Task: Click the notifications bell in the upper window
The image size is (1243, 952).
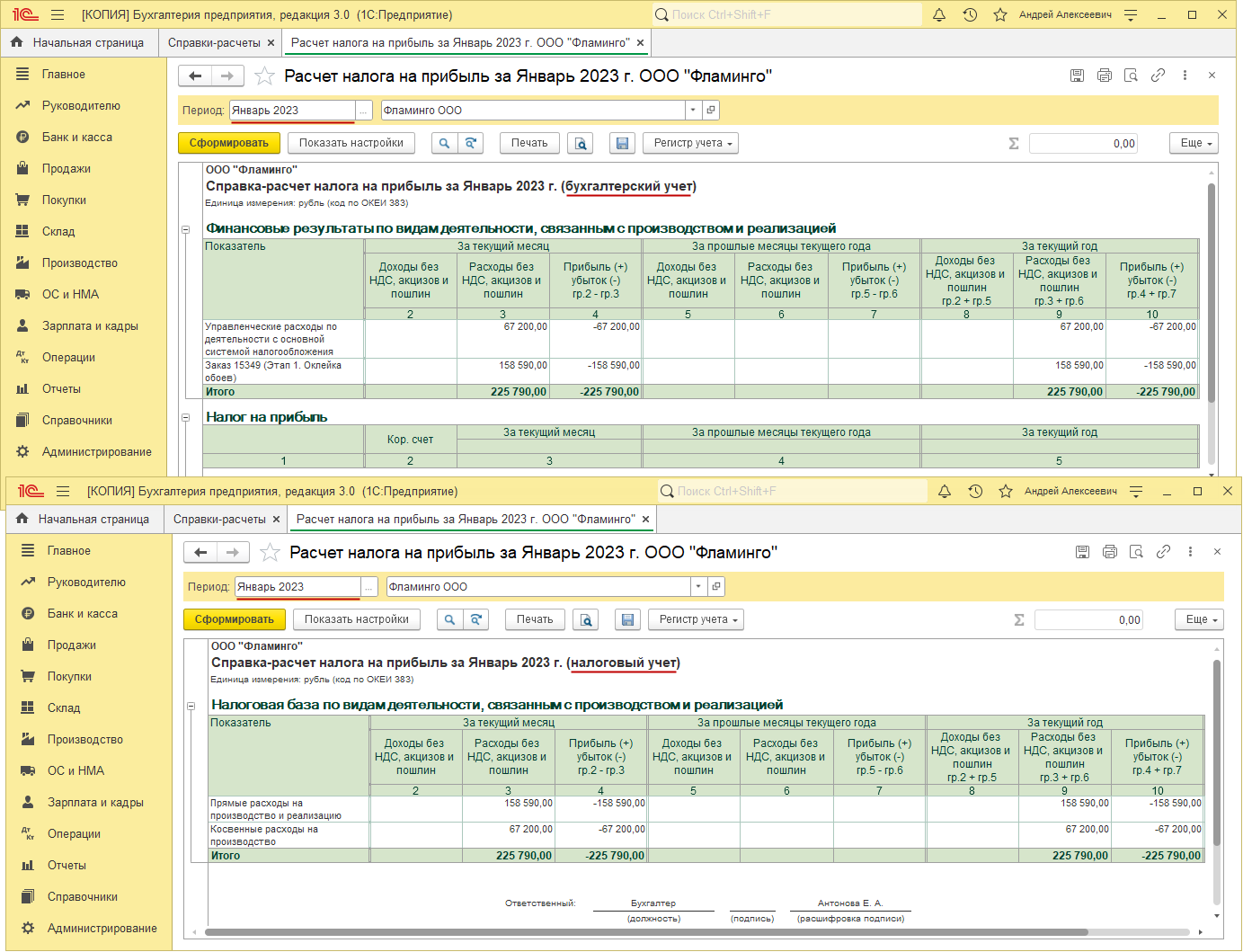Action: click(939, 14)
